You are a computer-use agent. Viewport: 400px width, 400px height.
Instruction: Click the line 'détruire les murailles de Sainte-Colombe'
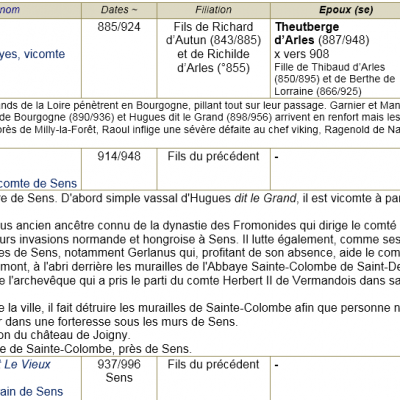[200, 308]
